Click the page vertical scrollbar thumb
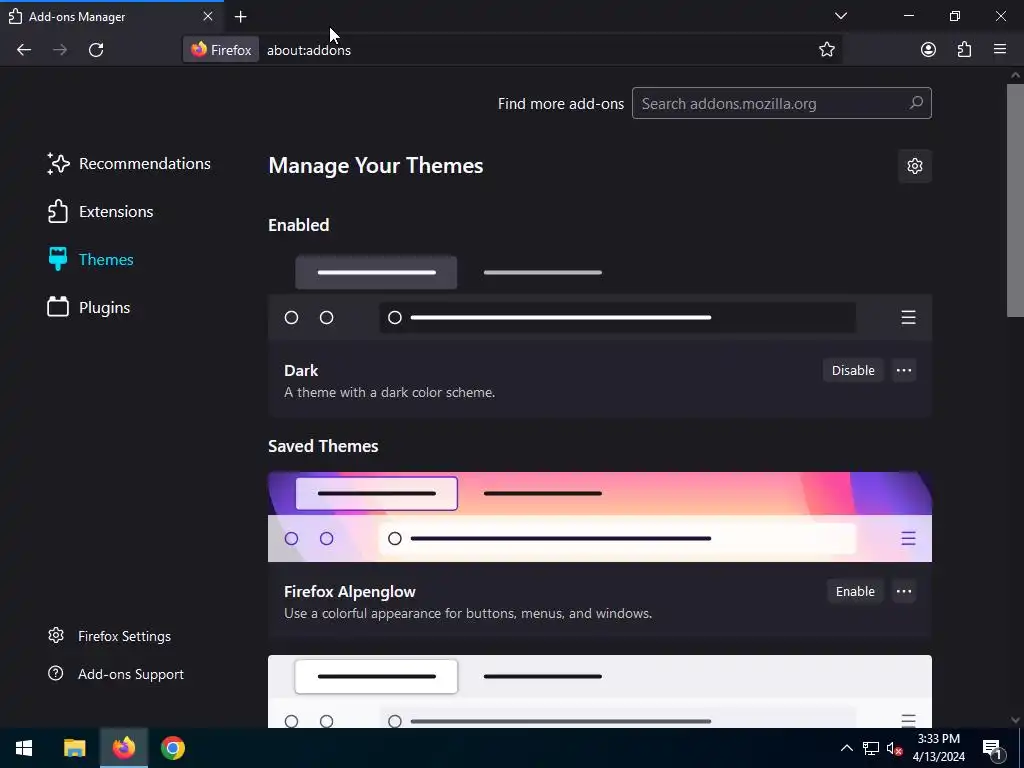This screenshot has width=1024, height=768. pyautogui.click(x=1015, y=200)
